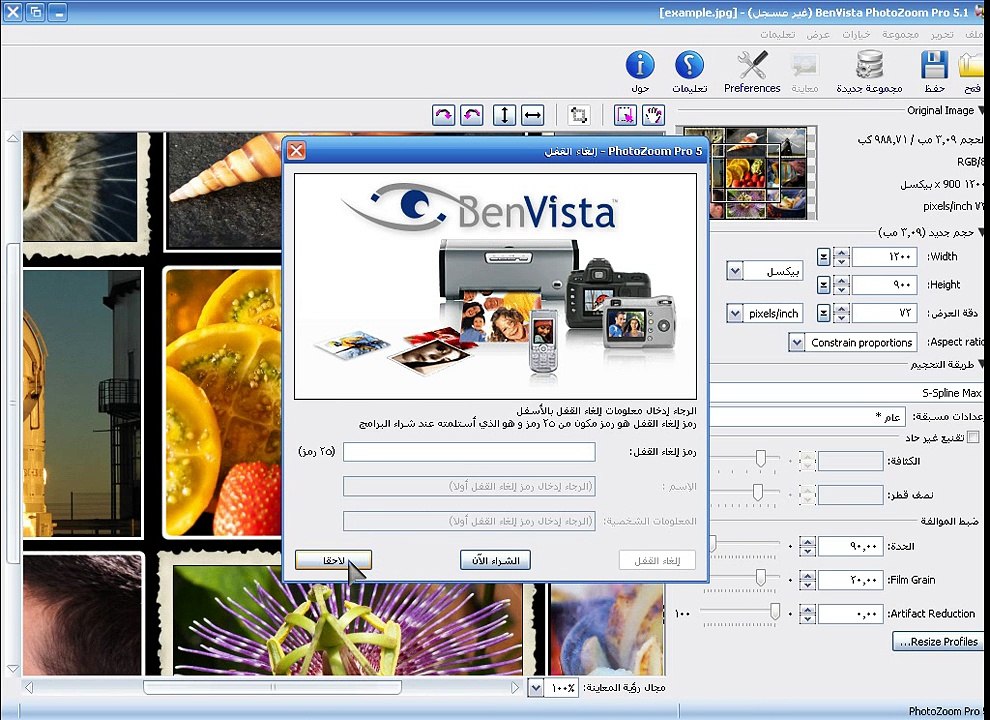Click the Height value field ٩٠٠

point(885,285)
